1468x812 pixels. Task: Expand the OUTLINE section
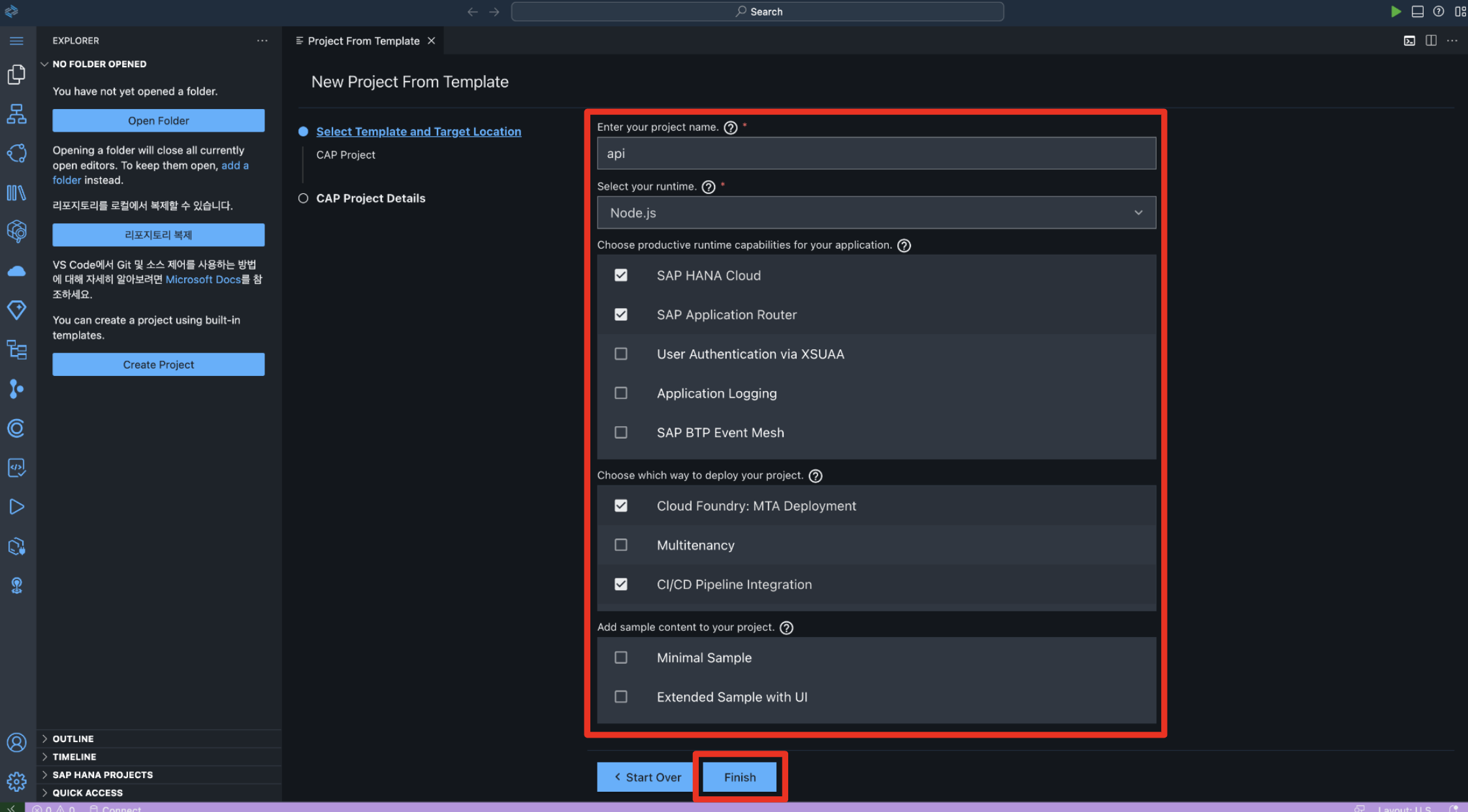pyautogui.click(x=72, y=739)
